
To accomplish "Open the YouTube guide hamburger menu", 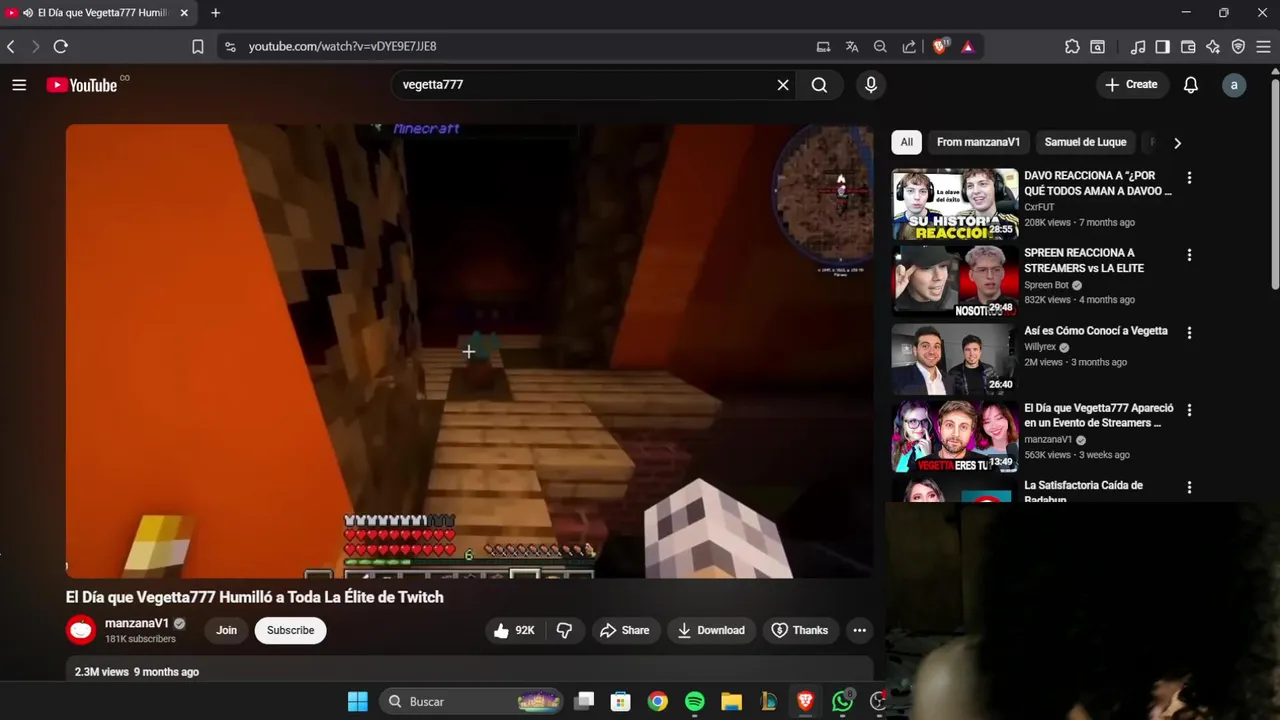I will (x=19, y=85).
